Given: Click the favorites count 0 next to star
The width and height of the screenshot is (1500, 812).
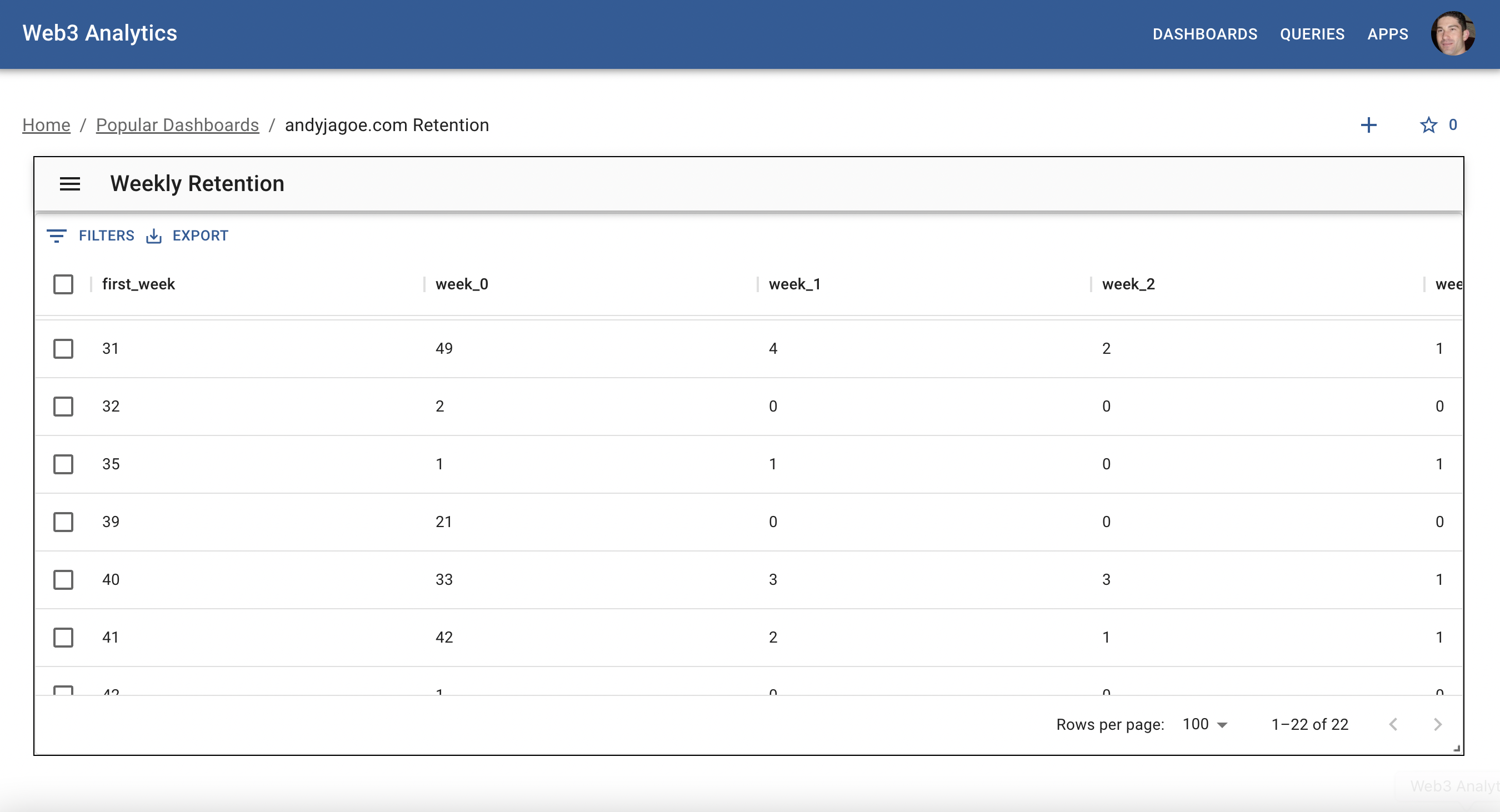Looking at the screenshot, I should click(1452, 124).
